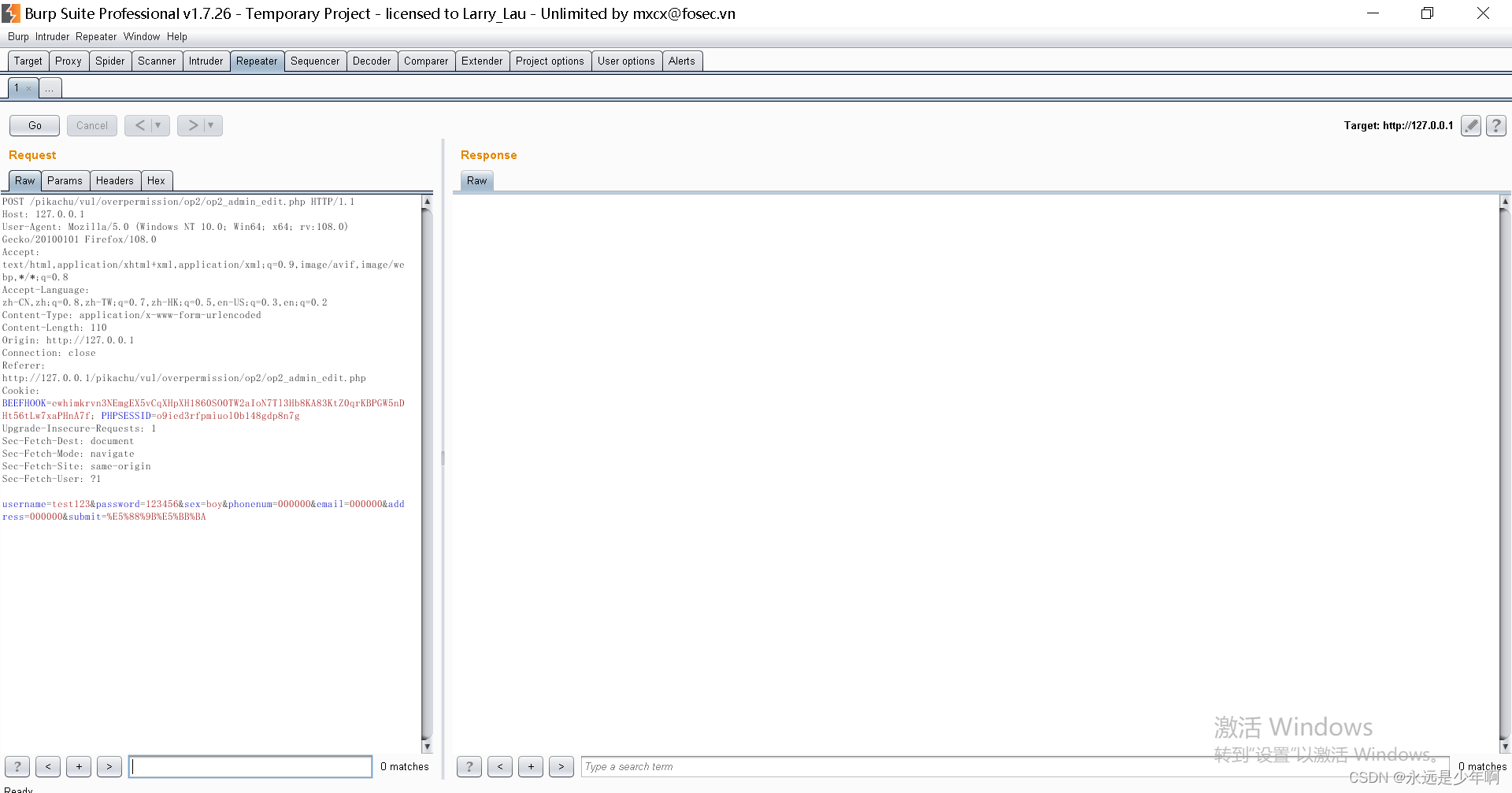Go to previous request in history

point(140,125)
